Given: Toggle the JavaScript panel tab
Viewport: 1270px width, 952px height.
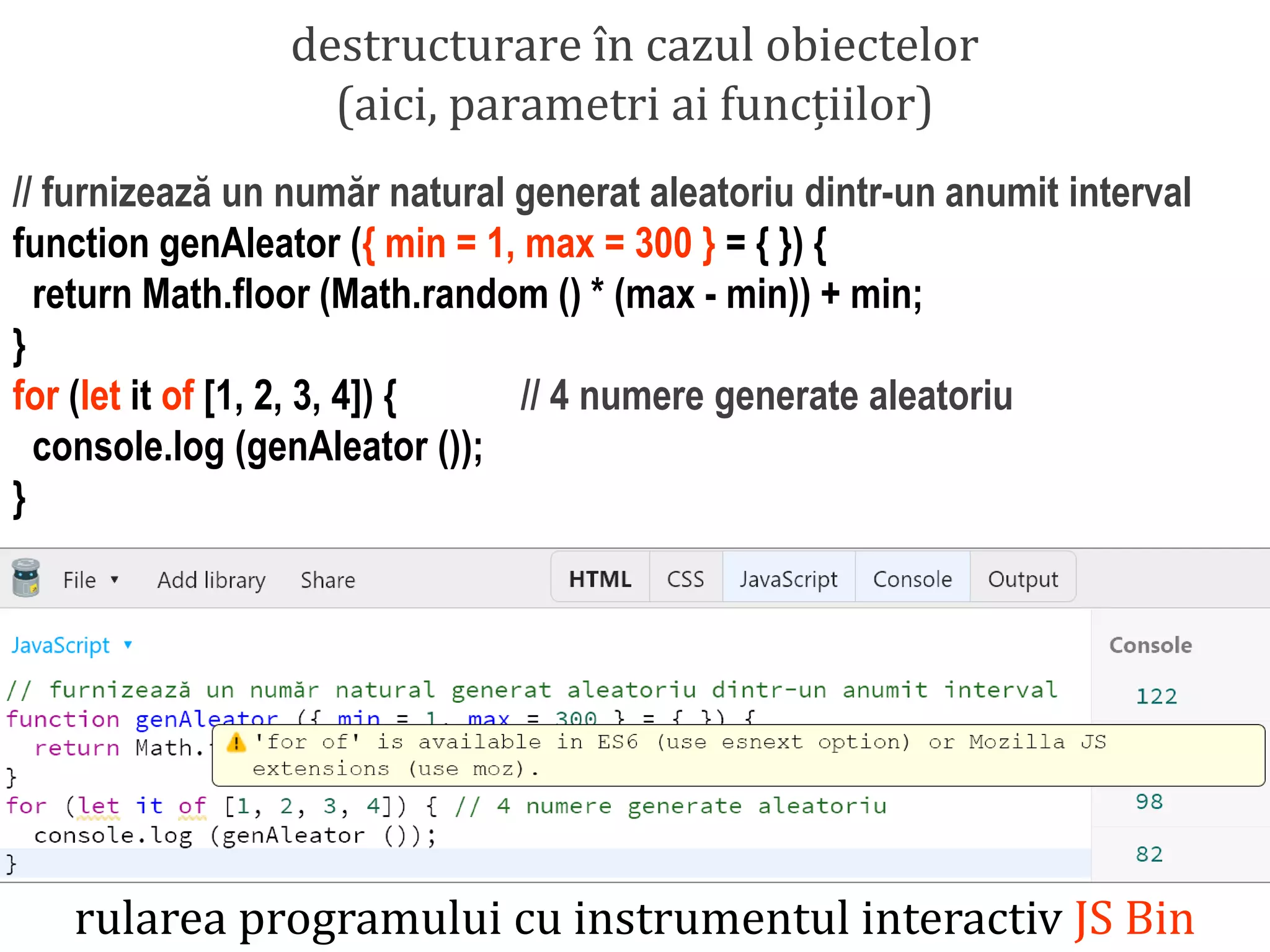Looking at the screenshot, I should pos(788,579).
